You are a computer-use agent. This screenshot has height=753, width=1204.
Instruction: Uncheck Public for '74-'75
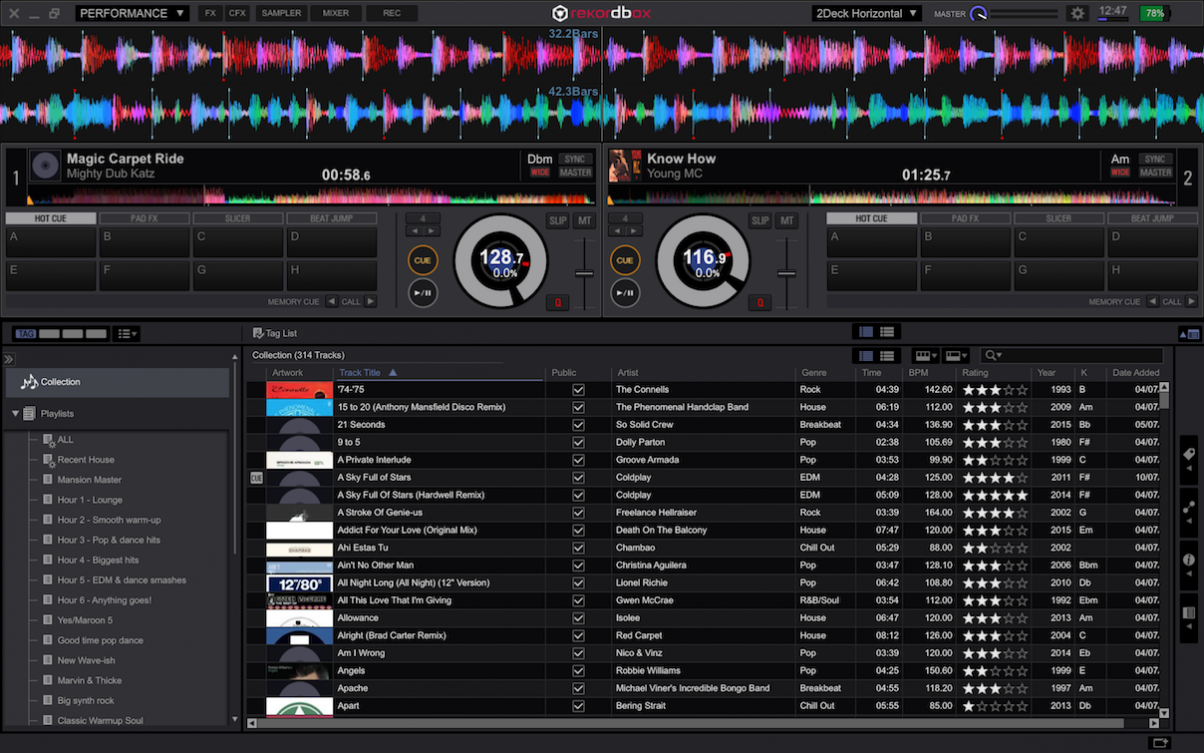[578, 390]
